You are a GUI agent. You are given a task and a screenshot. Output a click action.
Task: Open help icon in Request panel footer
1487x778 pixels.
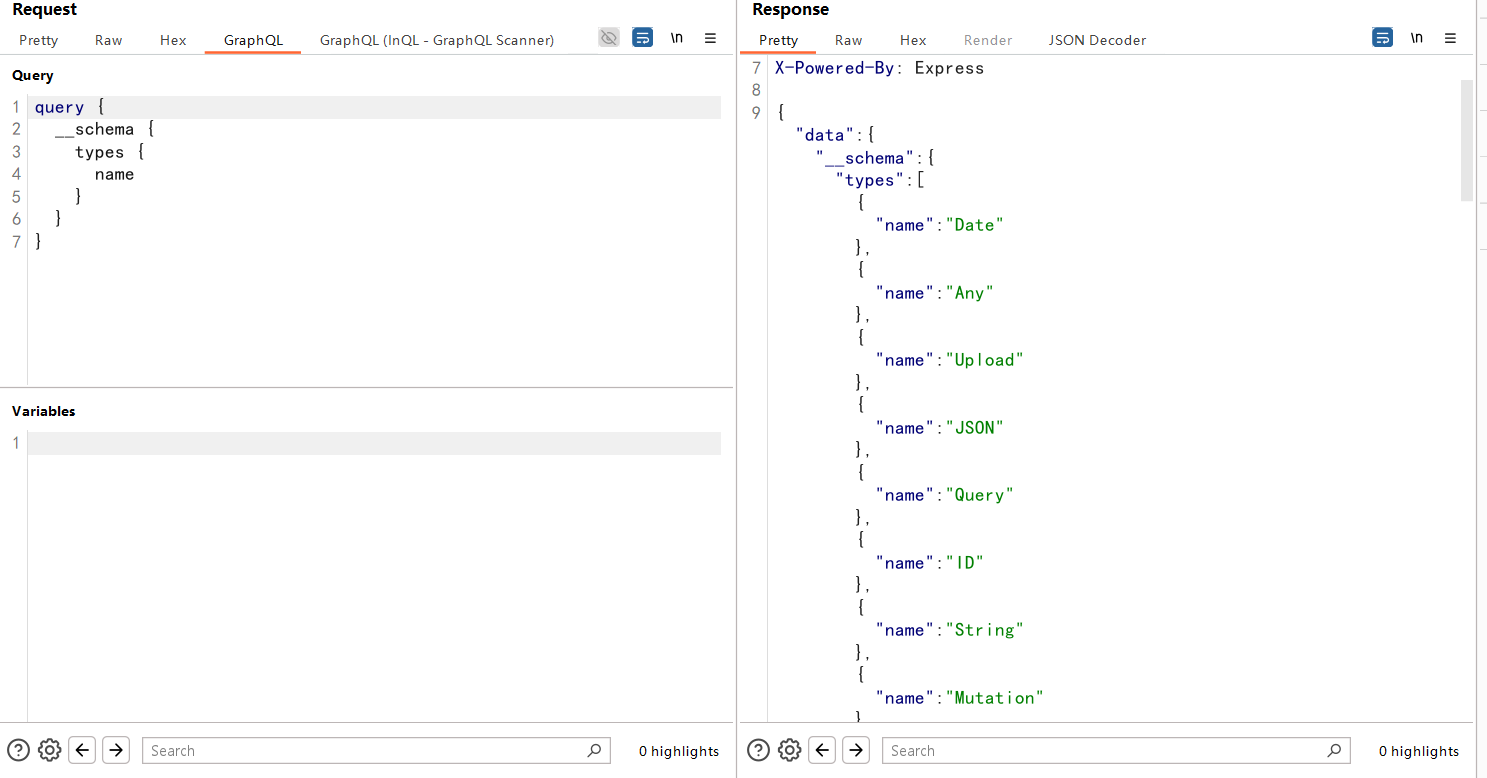tap(19, 750)
